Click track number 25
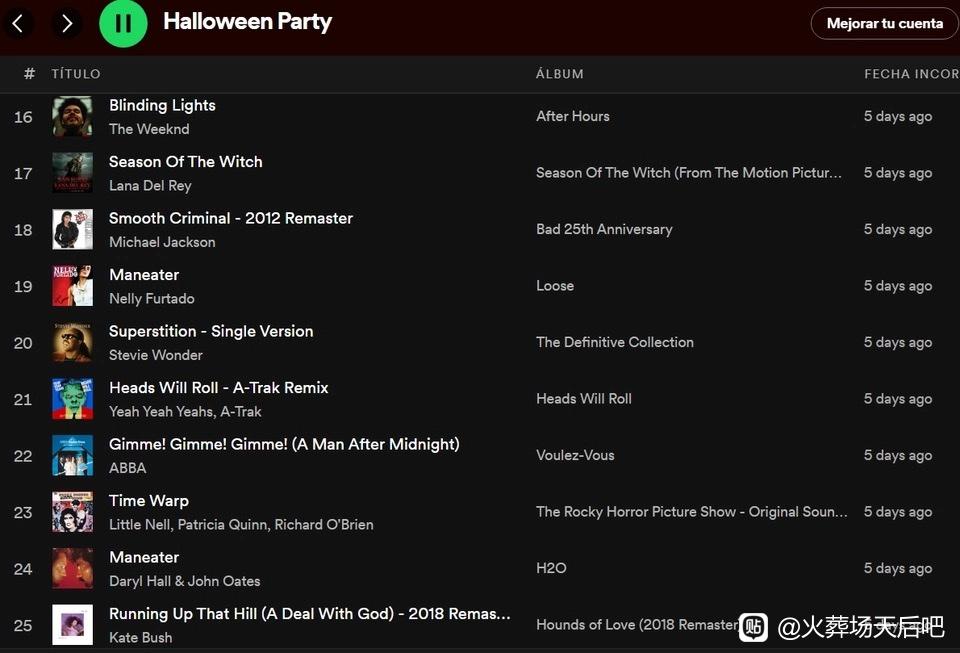The image size is (960, 653). coord(23,625)
